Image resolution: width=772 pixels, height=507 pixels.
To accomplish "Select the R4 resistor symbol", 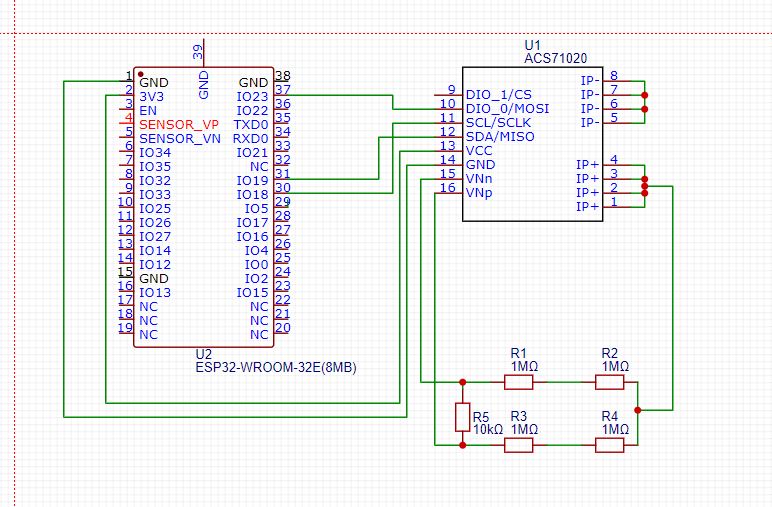I will click(610, 445).
